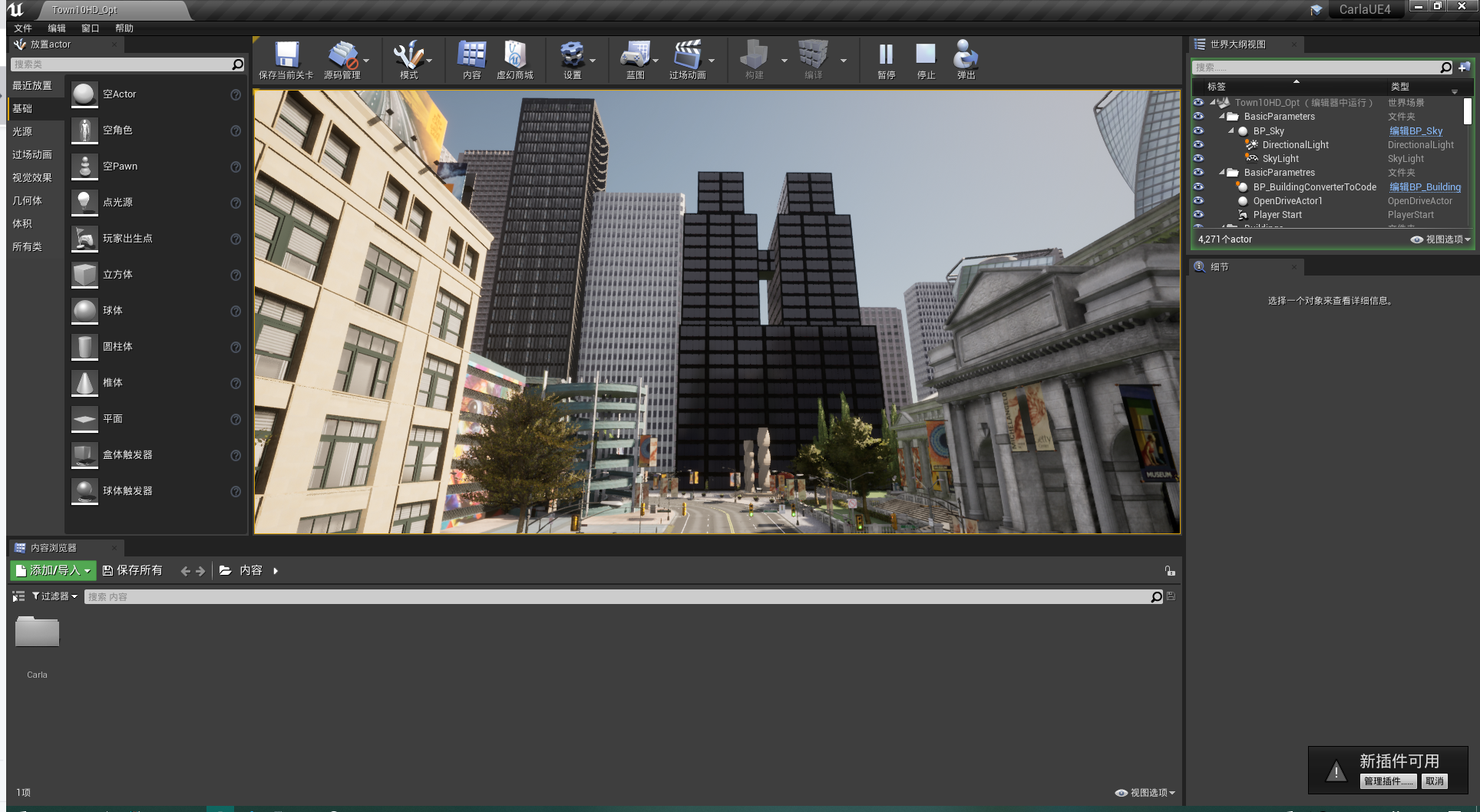The width and height of the screenshot is (1480, 812).
Task: Open the Help (帮助) menu
Action: tap(124, 28)
